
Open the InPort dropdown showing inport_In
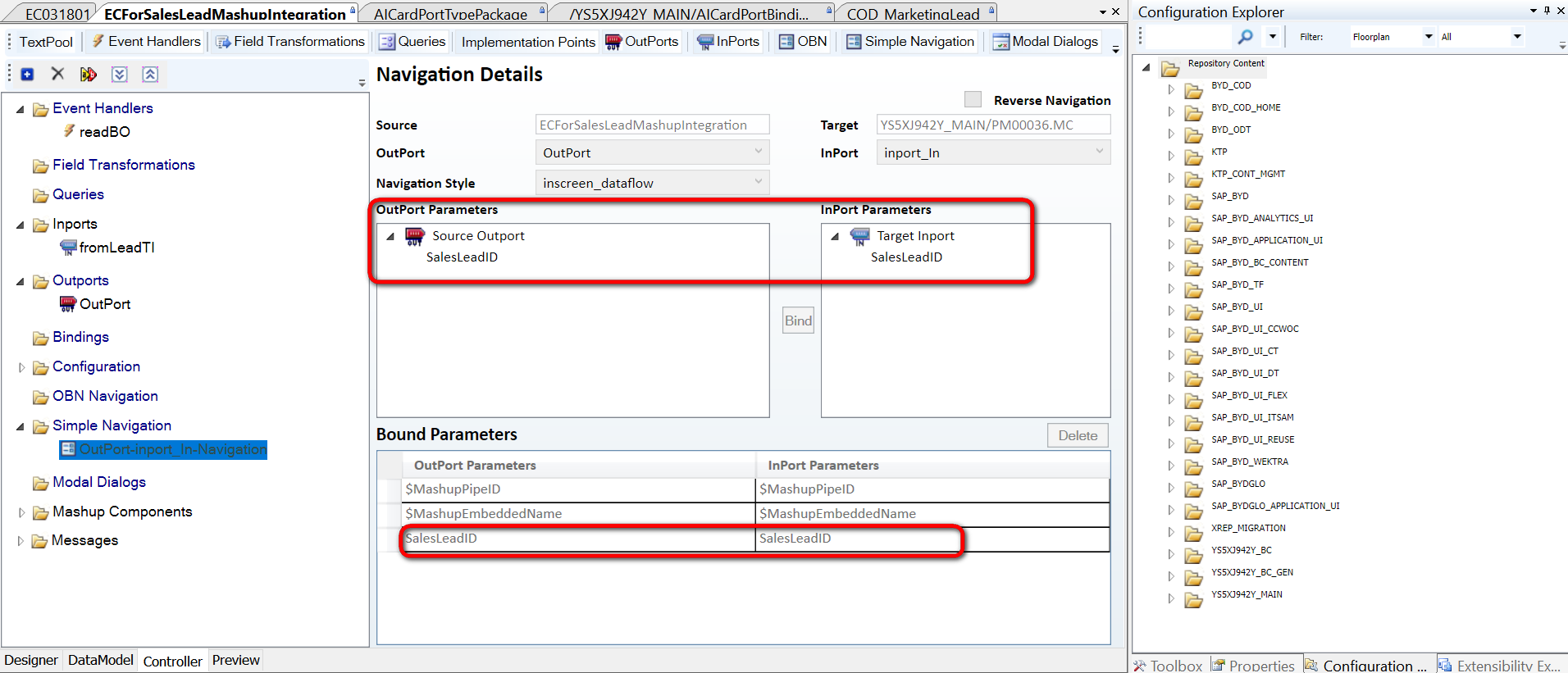(993, 152)
